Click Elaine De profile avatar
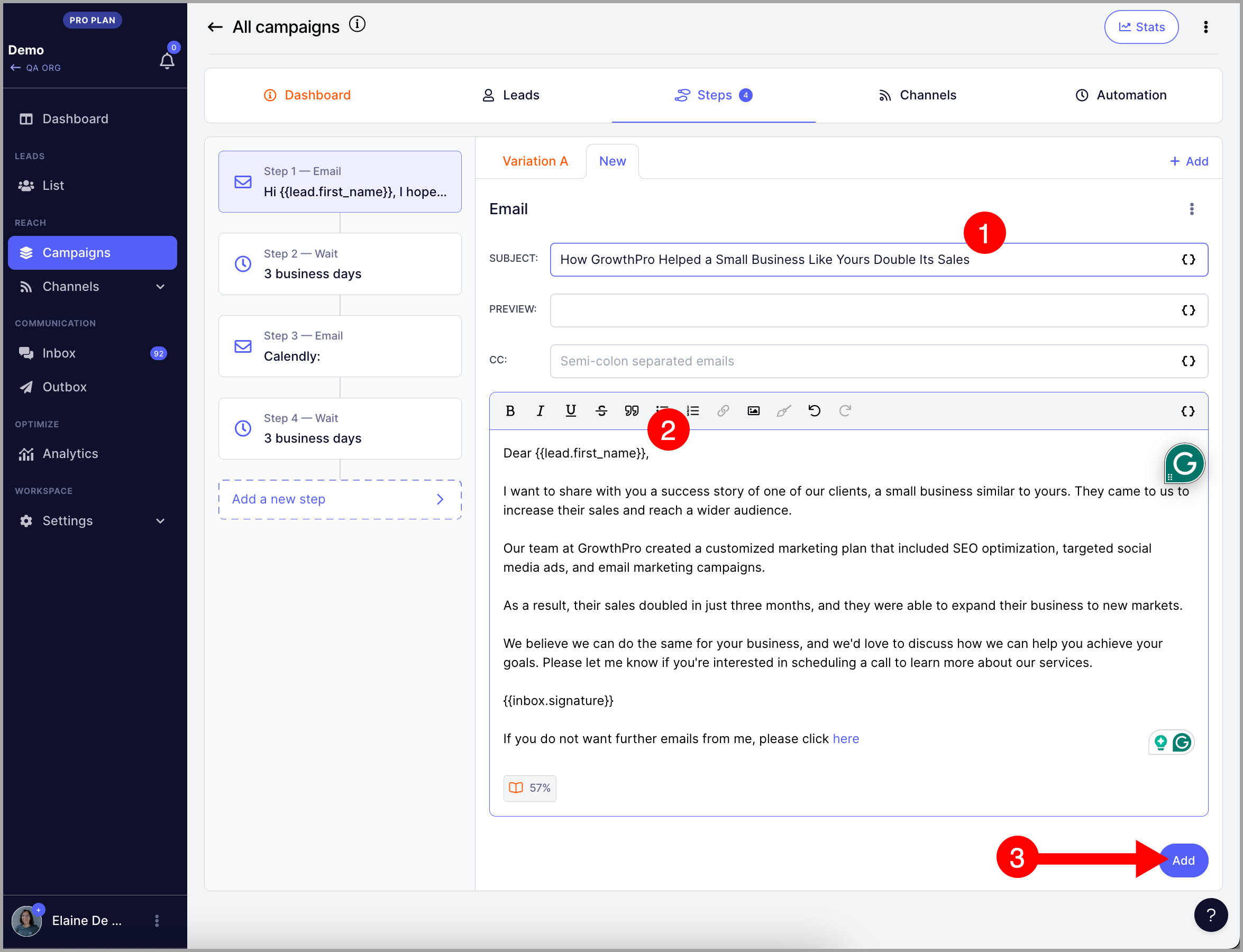This screenshot has width=1243, height=952. click(x=26, y=921)
